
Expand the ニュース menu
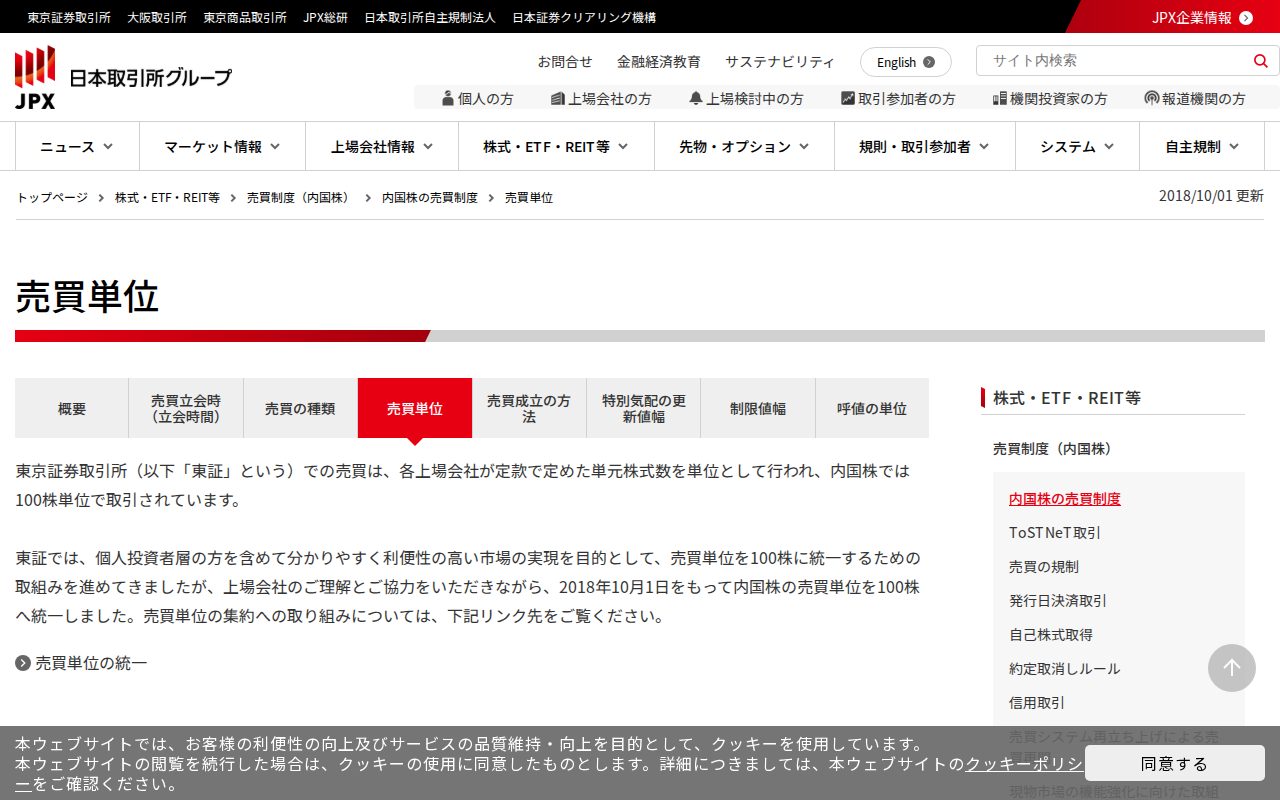(x=77, y=146)
